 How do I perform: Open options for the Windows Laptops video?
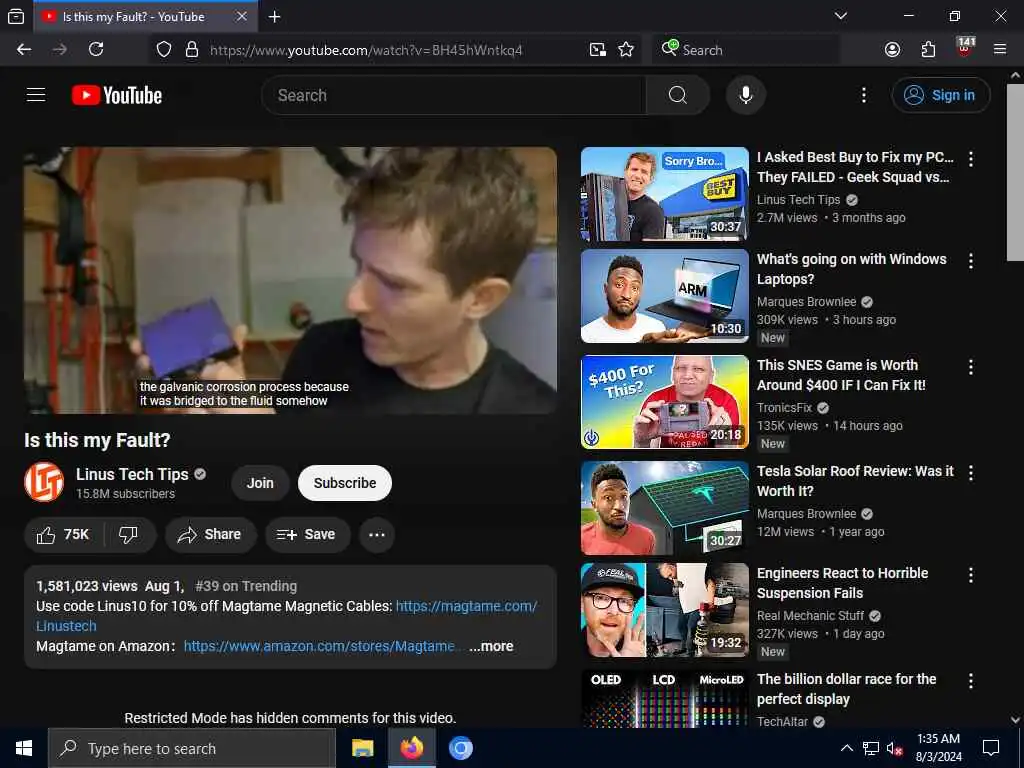pos(971,261)
